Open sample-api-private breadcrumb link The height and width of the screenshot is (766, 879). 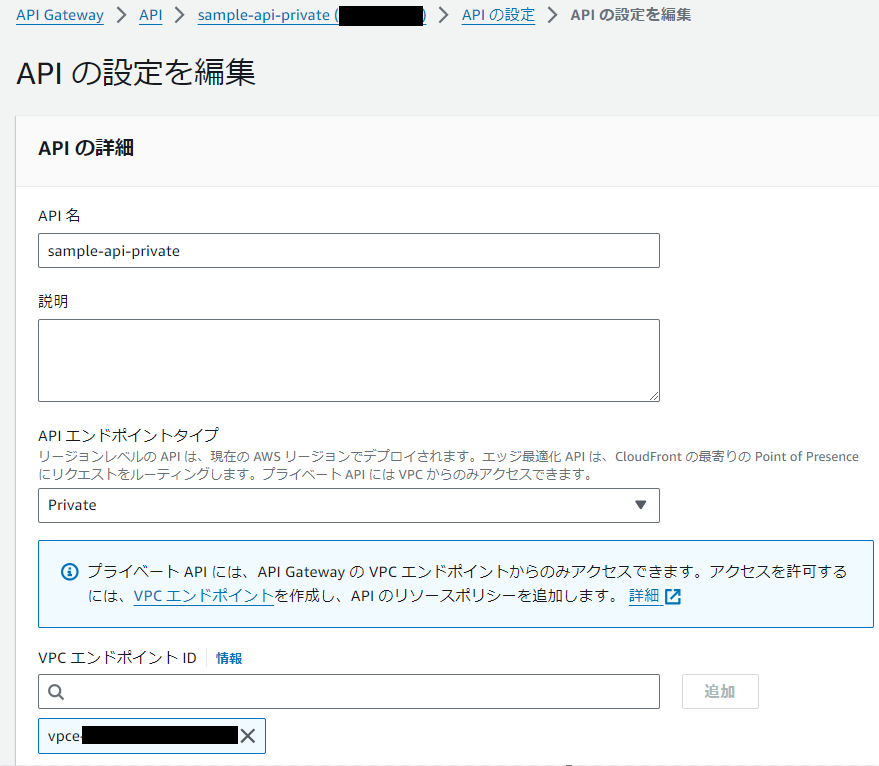click(x=312, y=15)
